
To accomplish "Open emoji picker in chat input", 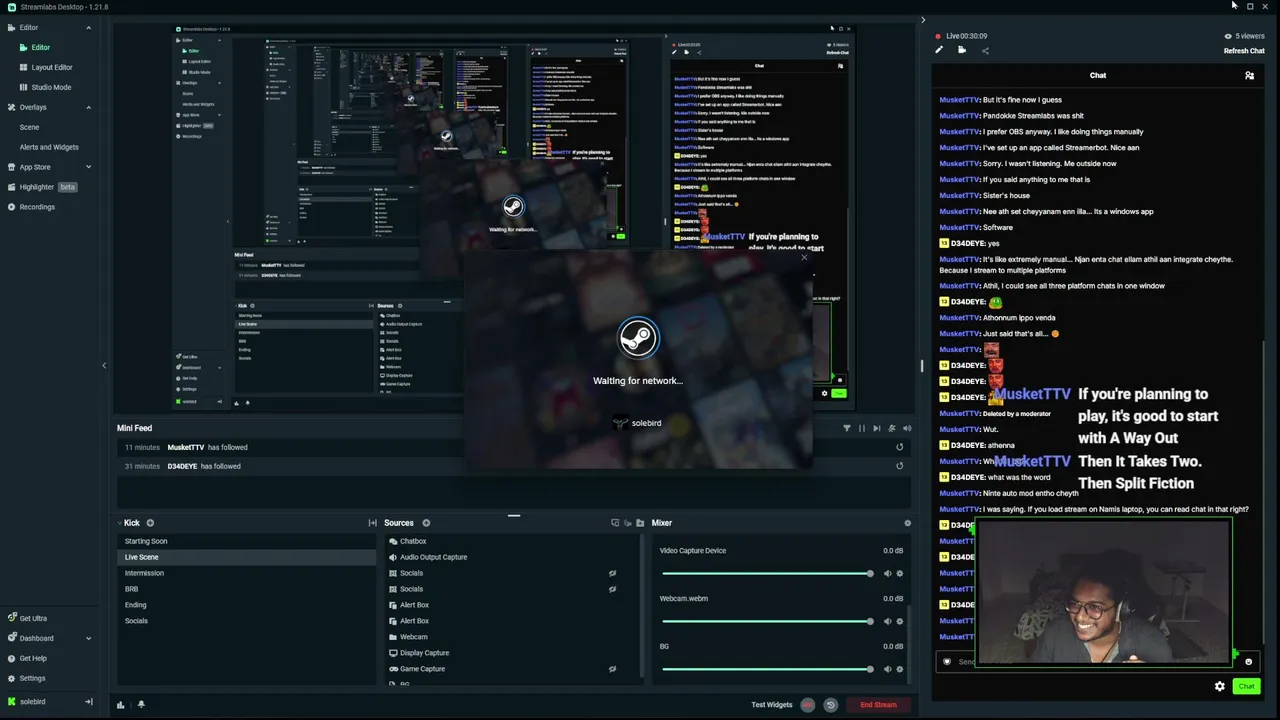I will tap(1248, 661).
